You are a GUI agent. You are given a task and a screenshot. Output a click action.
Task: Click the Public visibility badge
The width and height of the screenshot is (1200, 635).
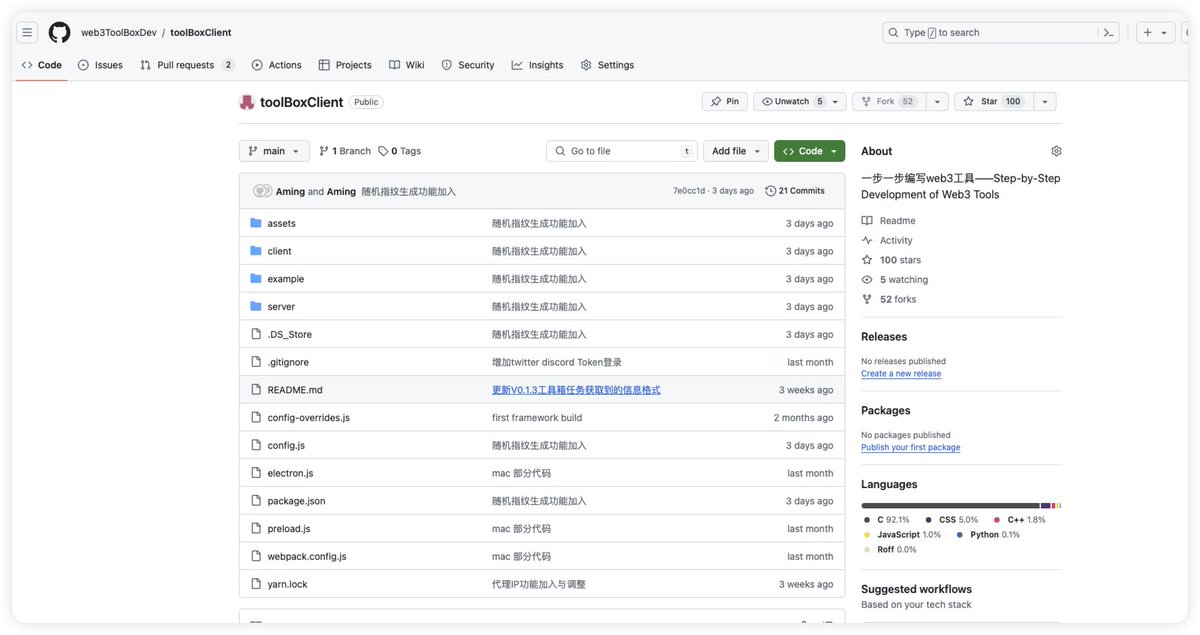click(x=366, y=102)
